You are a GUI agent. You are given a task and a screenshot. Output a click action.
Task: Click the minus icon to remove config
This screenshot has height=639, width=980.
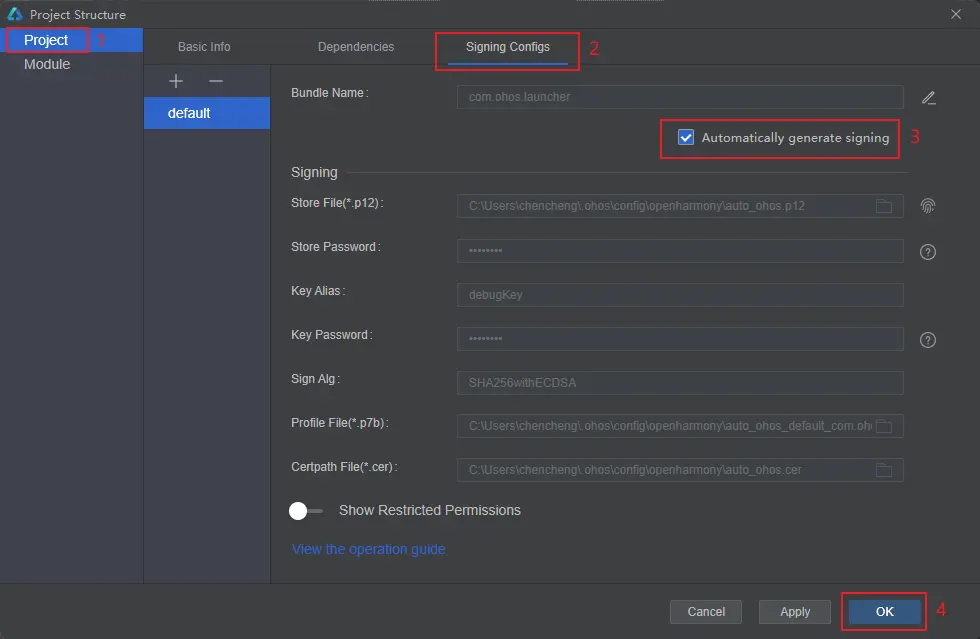click(x=216, y=81)
